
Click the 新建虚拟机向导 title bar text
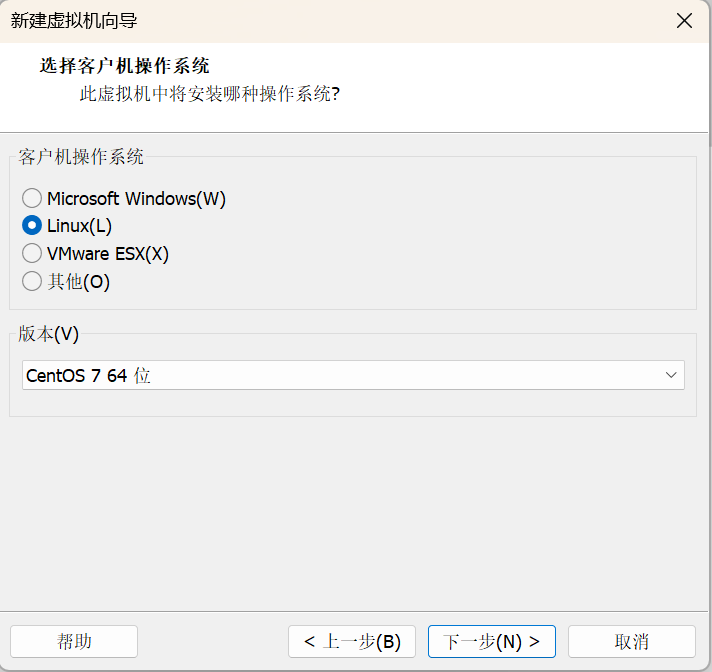coord(74,21)
